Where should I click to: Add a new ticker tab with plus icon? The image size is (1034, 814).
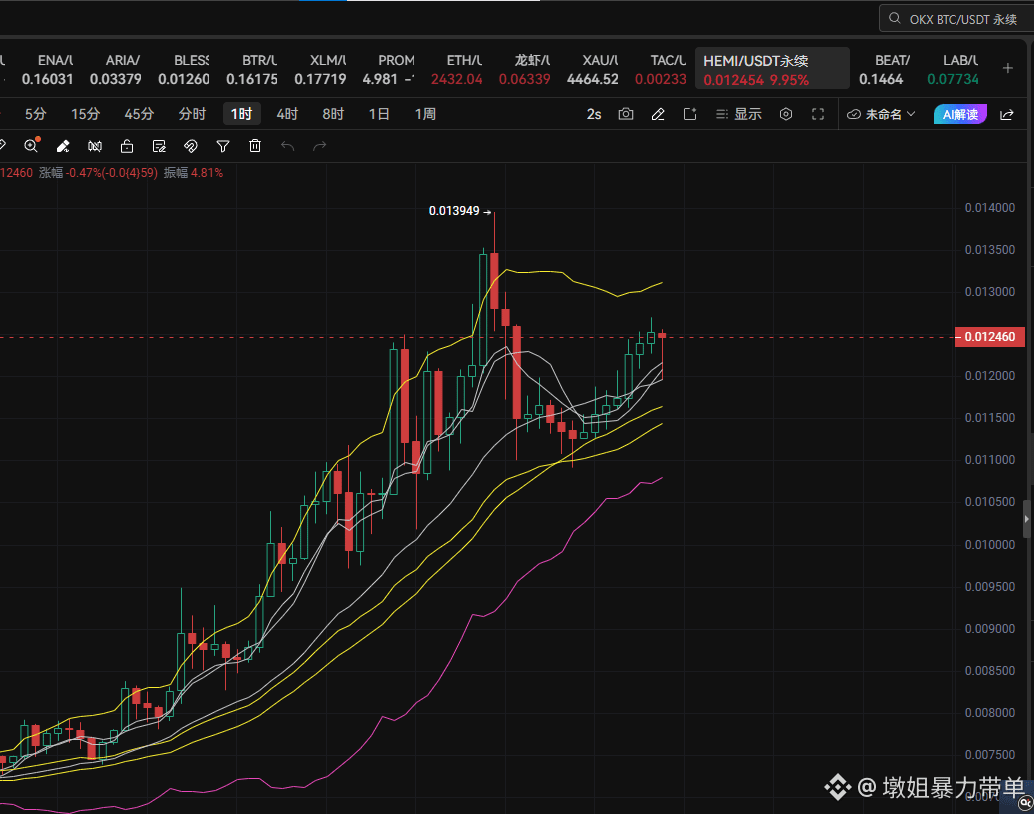click(1008, 68)
